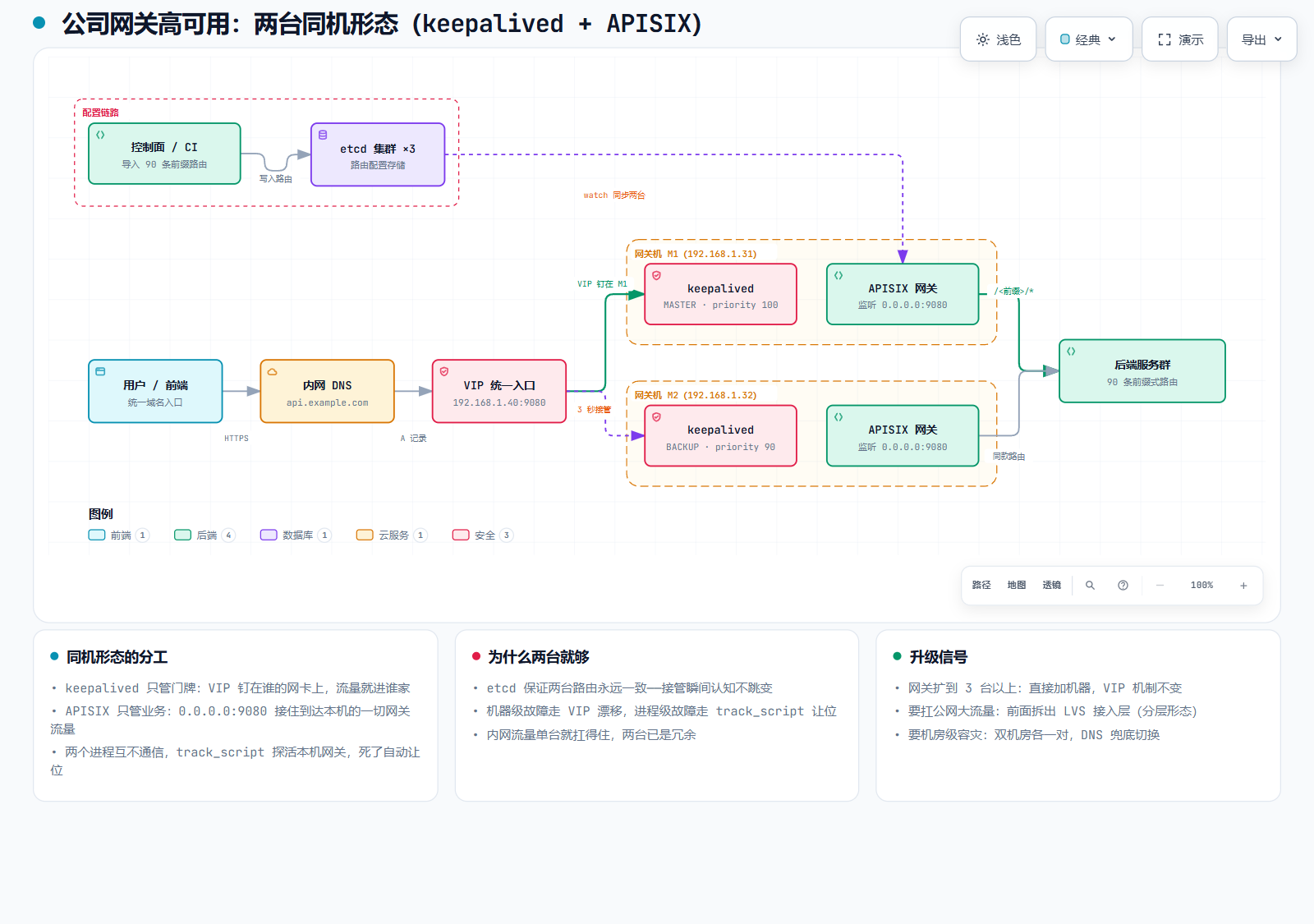Click the 图例 legend heading
The width and height of the screenshot is (1314, 924).
pos(101,514)
